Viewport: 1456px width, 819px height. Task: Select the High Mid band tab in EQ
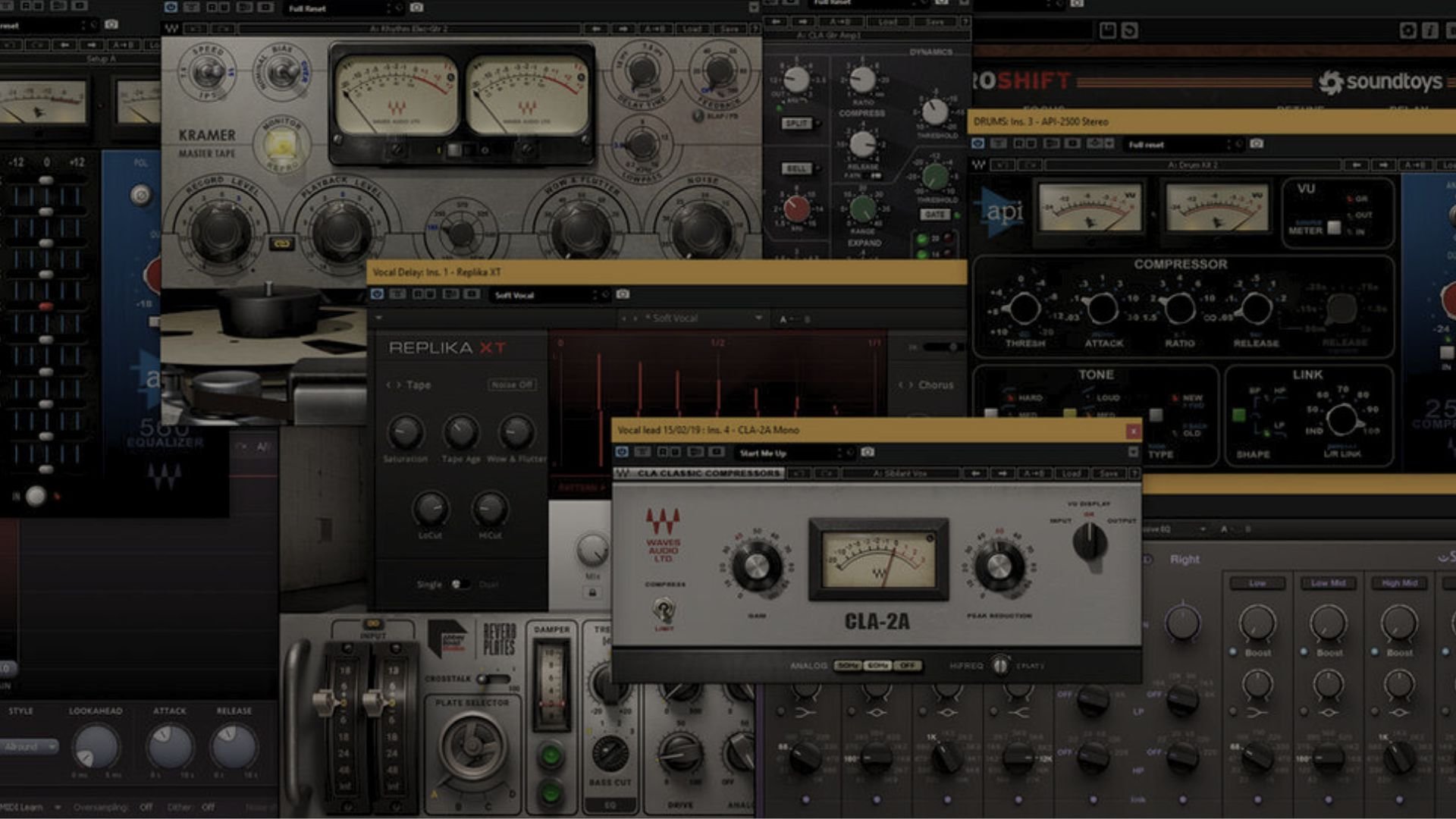pos(1399,583)
